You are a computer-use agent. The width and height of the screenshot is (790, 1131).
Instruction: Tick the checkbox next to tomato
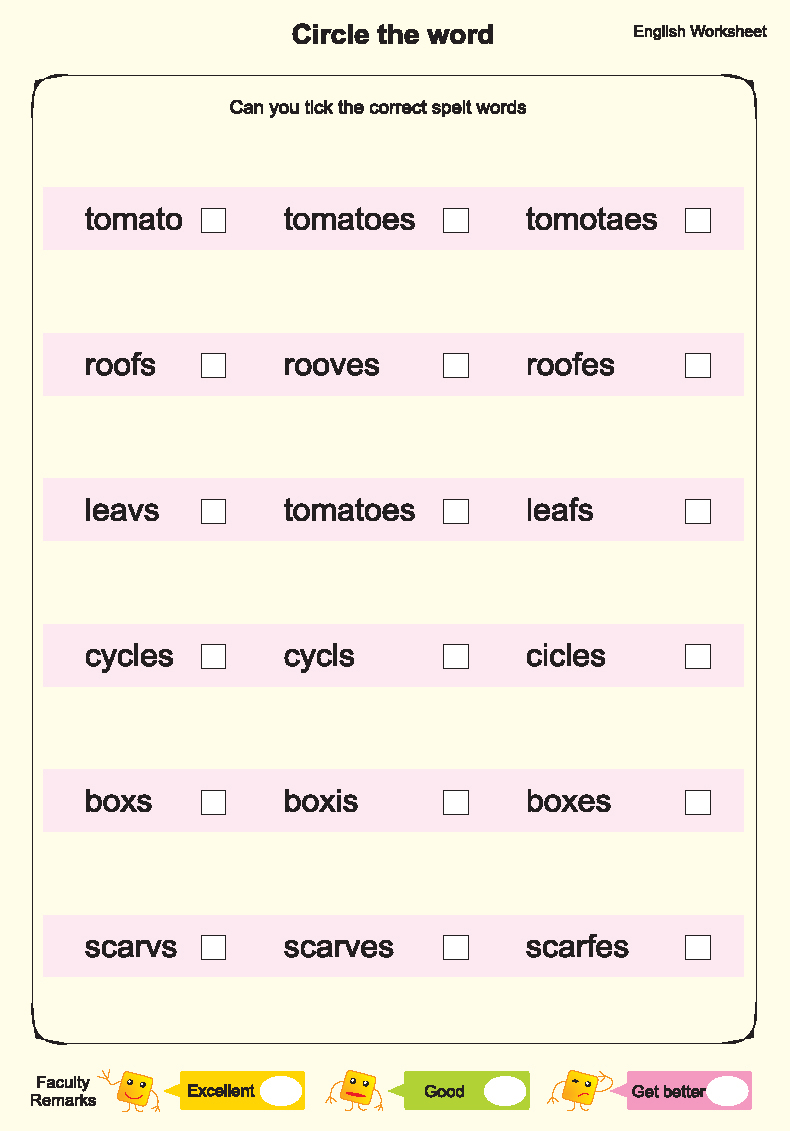click(x=214, y=221)
